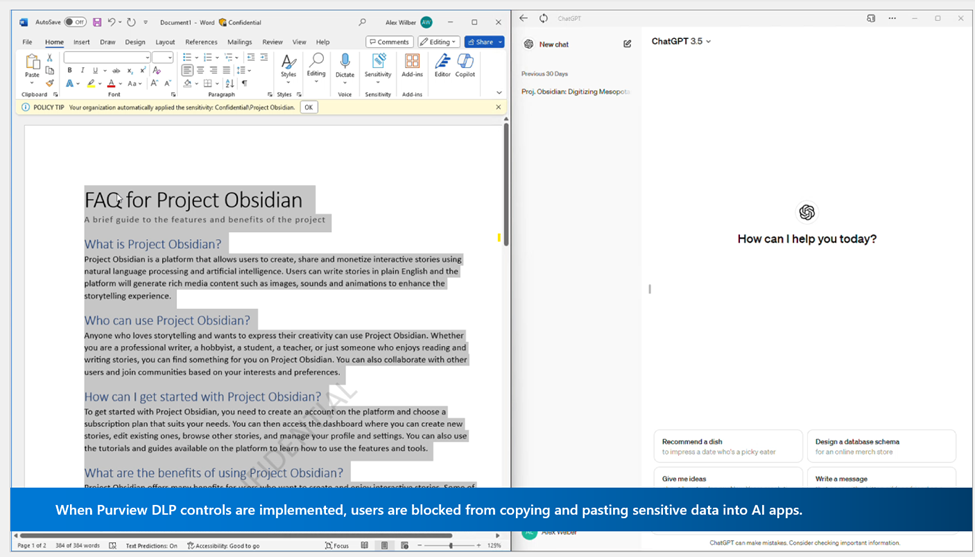Open the File menu in Word
This screenshot has width=975, height=557.
click(27, 42)
